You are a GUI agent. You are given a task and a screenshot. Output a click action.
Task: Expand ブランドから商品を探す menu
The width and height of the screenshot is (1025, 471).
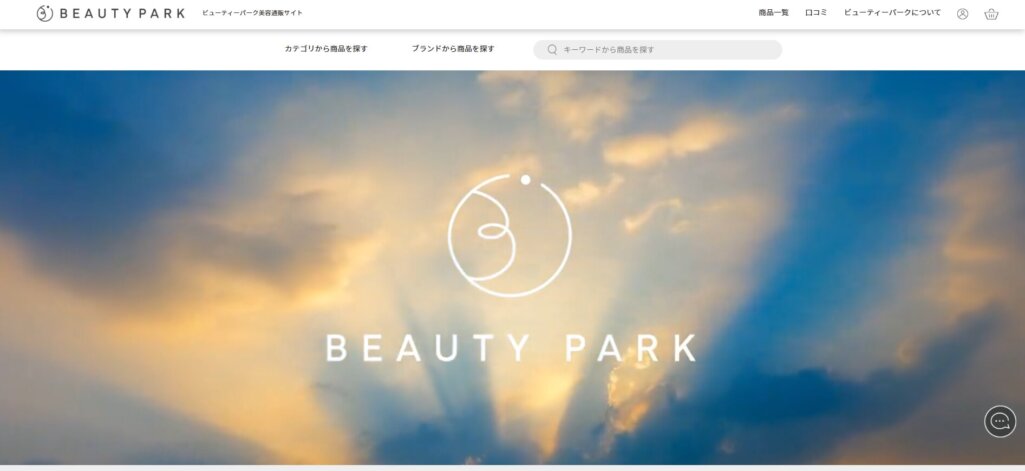(x=453, y=49)
